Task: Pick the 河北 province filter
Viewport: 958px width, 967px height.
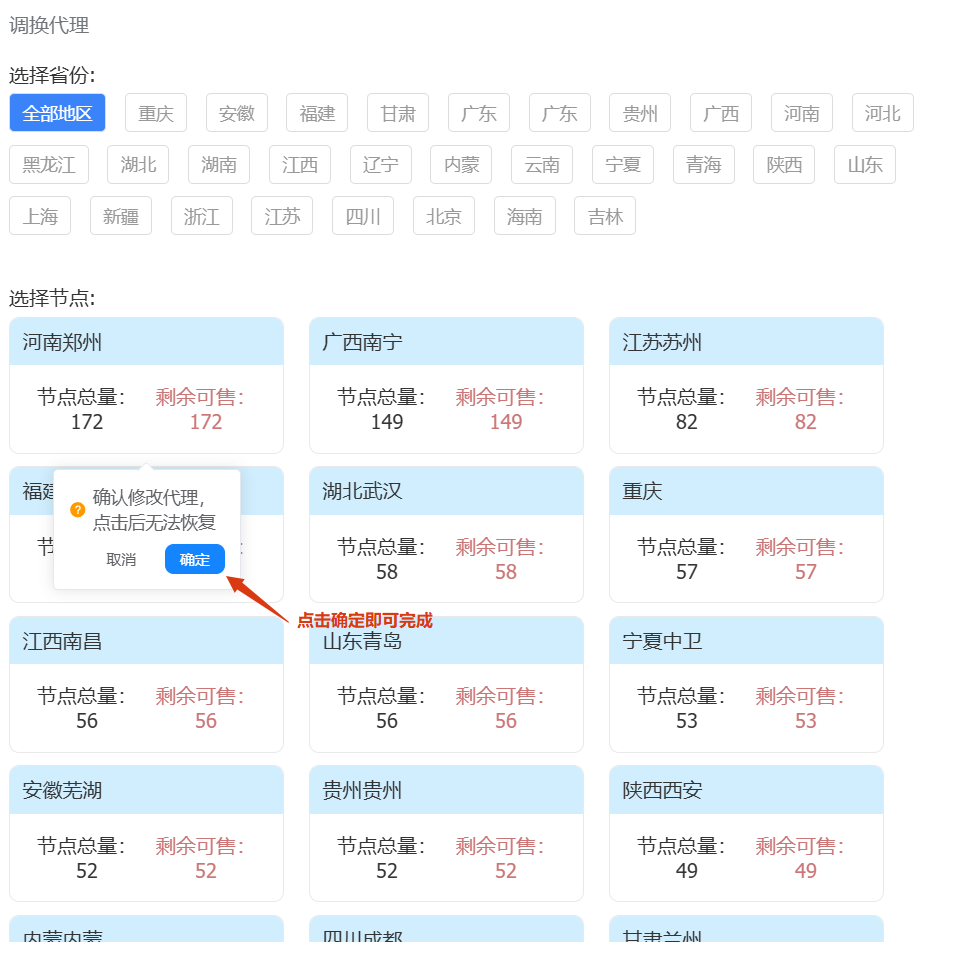Action: [x=883, y=113]
